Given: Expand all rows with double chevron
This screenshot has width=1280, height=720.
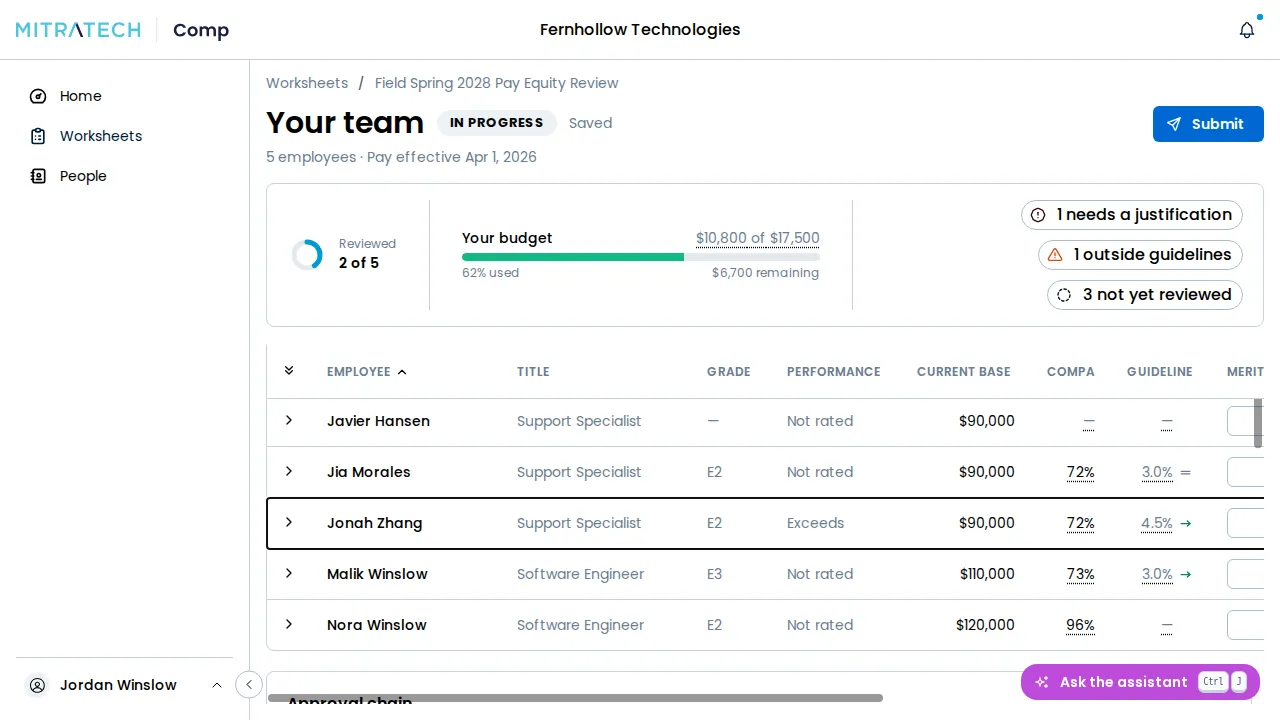Looking at the screenshot, I should click(x=289, y=371).
